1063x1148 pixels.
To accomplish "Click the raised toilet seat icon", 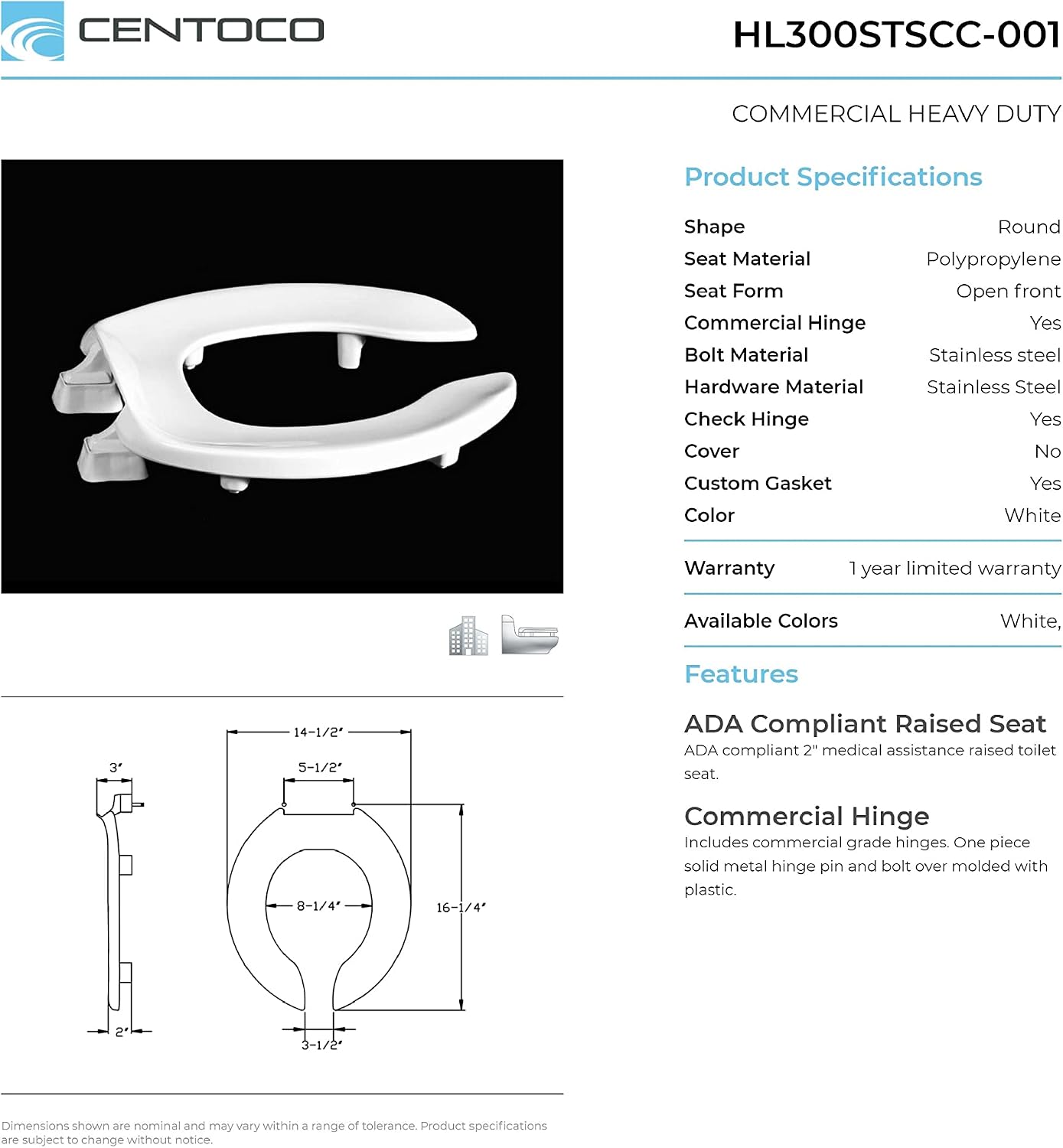I will 530,634.
